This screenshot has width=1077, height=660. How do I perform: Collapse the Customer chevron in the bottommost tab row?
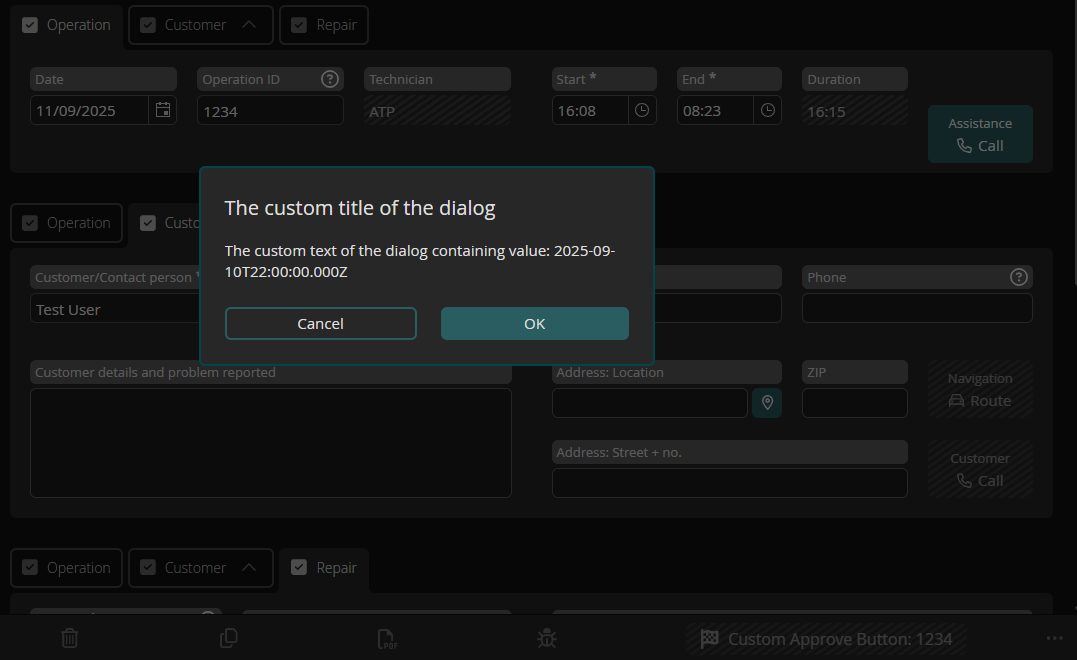click(x=250, y=567)
